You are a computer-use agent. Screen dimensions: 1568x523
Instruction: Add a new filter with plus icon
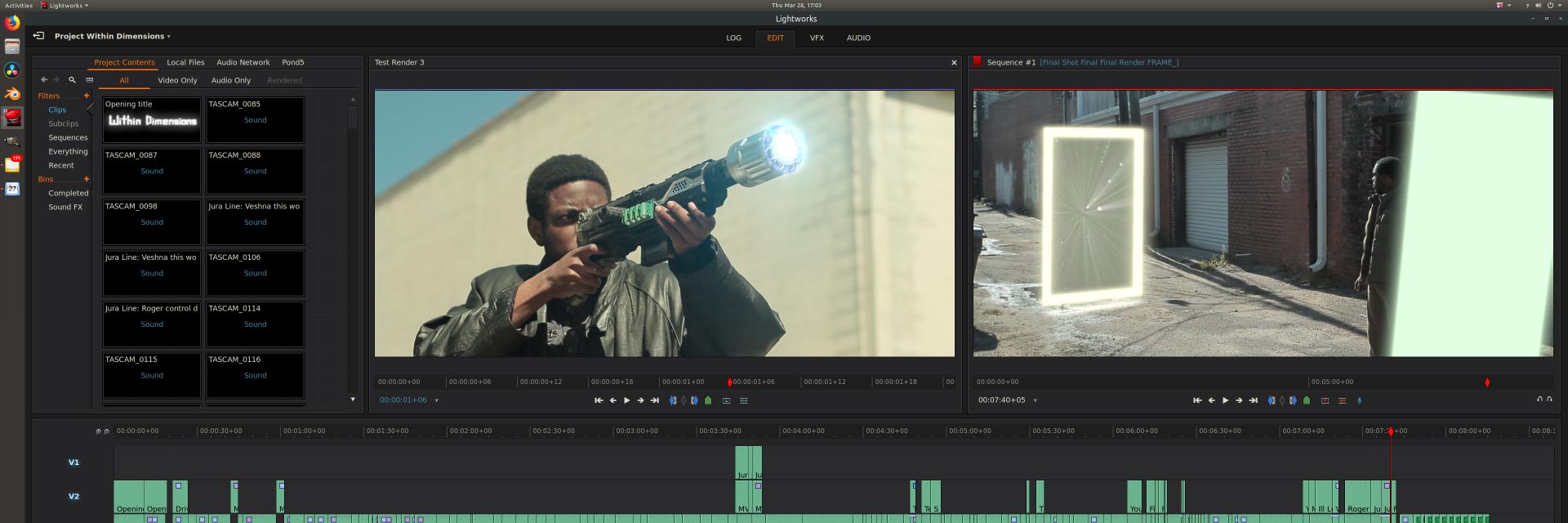[x=87, y=96]
